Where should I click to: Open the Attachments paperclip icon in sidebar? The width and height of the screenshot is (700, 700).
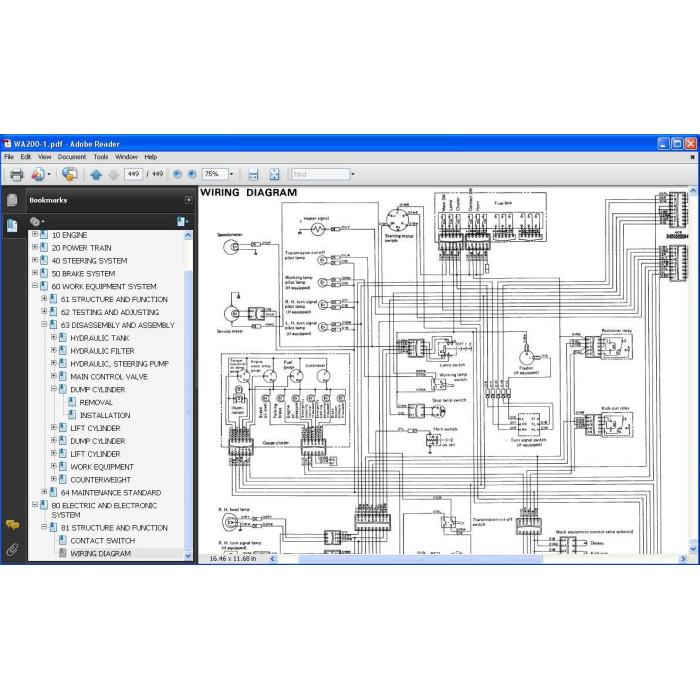[12, 549]
